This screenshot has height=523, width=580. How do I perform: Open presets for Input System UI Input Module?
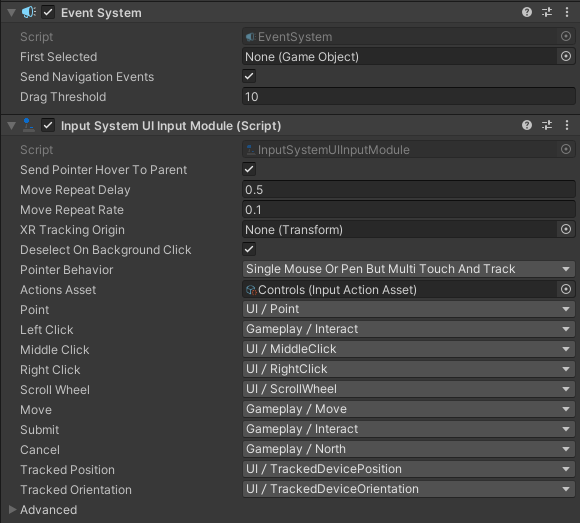[547, 125]
